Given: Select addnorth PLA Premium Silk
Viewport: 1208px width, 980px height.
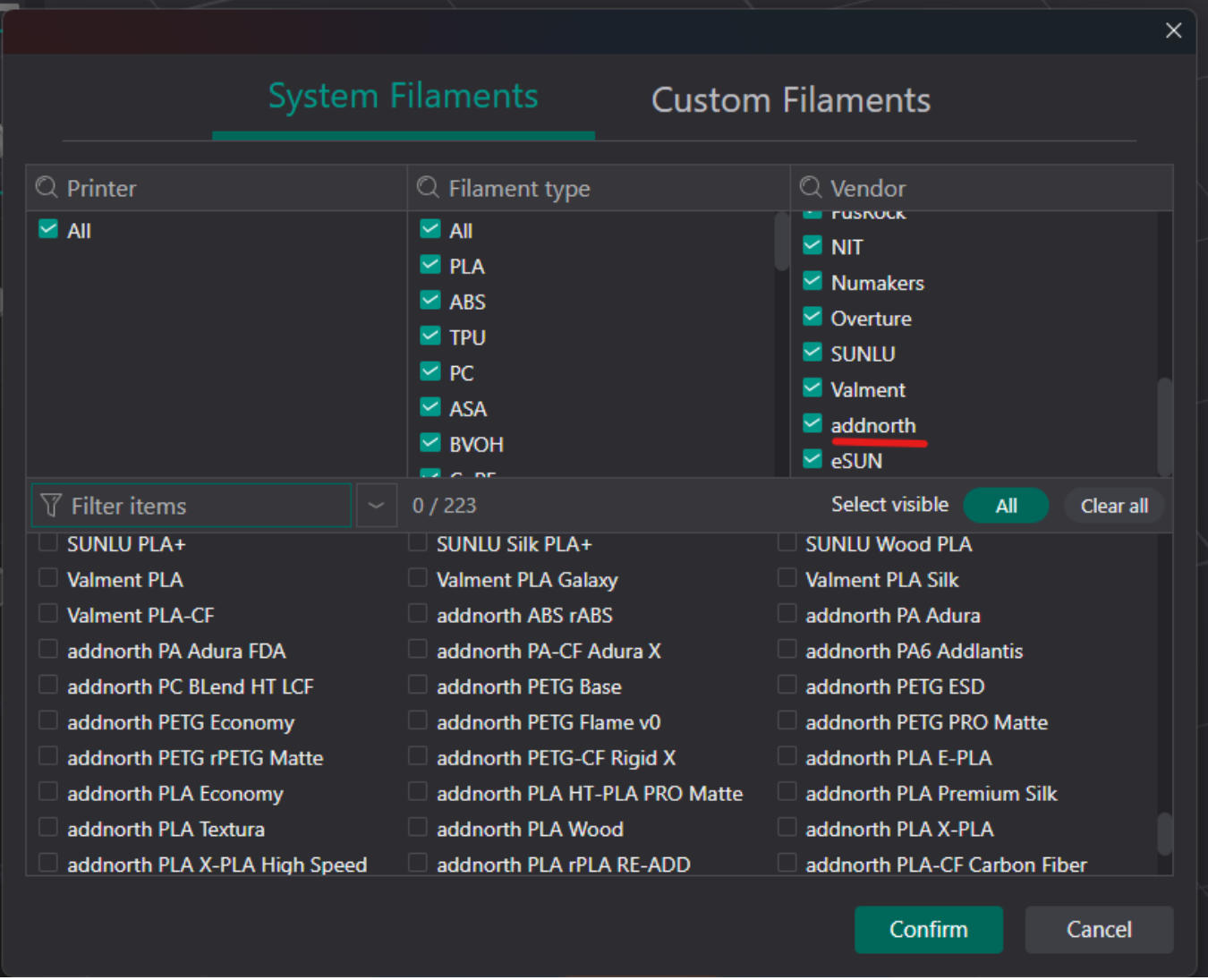Looking at the screenshot, I should tap(787, 792).
